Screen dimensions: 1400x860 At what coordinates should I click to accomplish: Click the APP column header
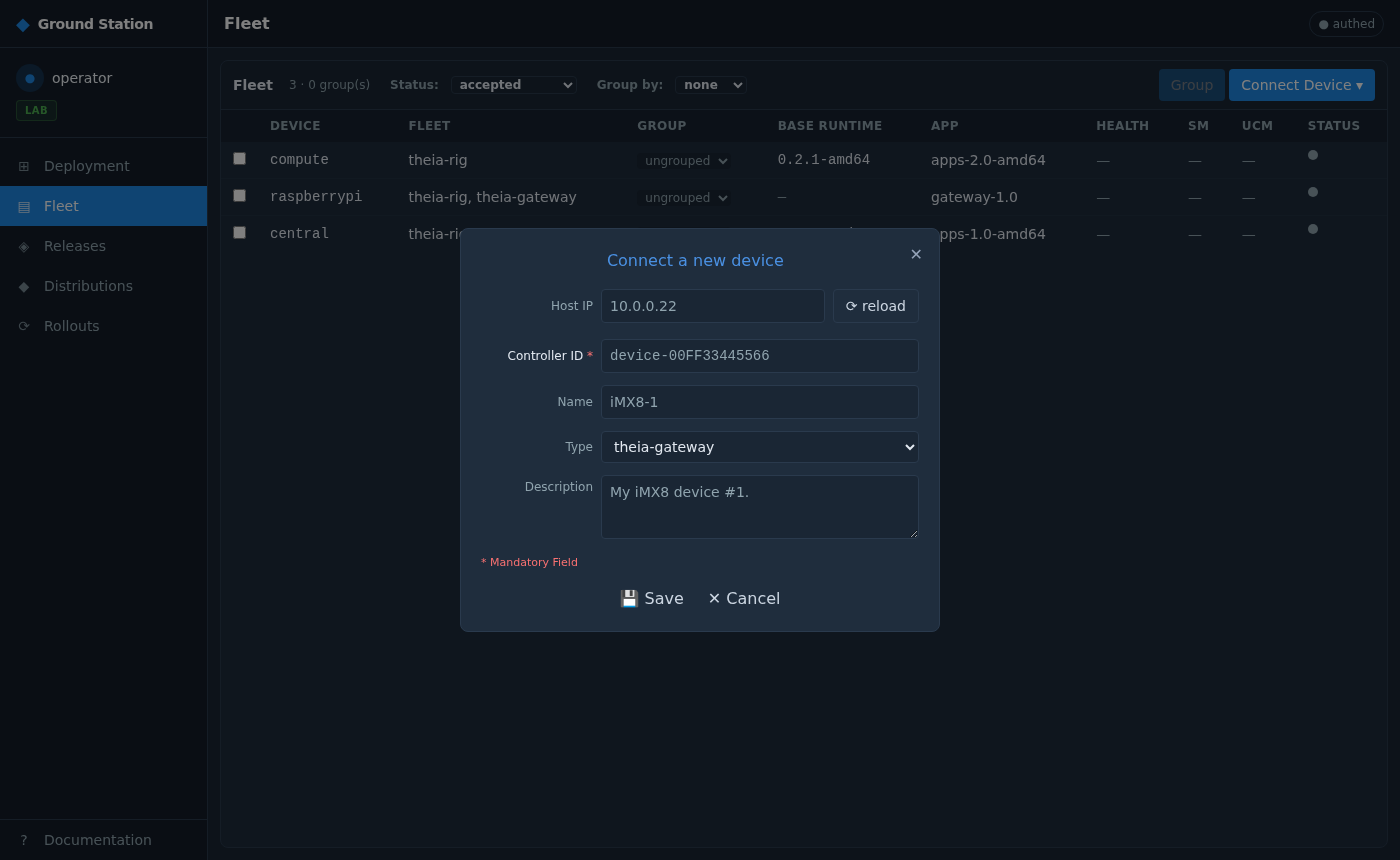pos(945,126)
